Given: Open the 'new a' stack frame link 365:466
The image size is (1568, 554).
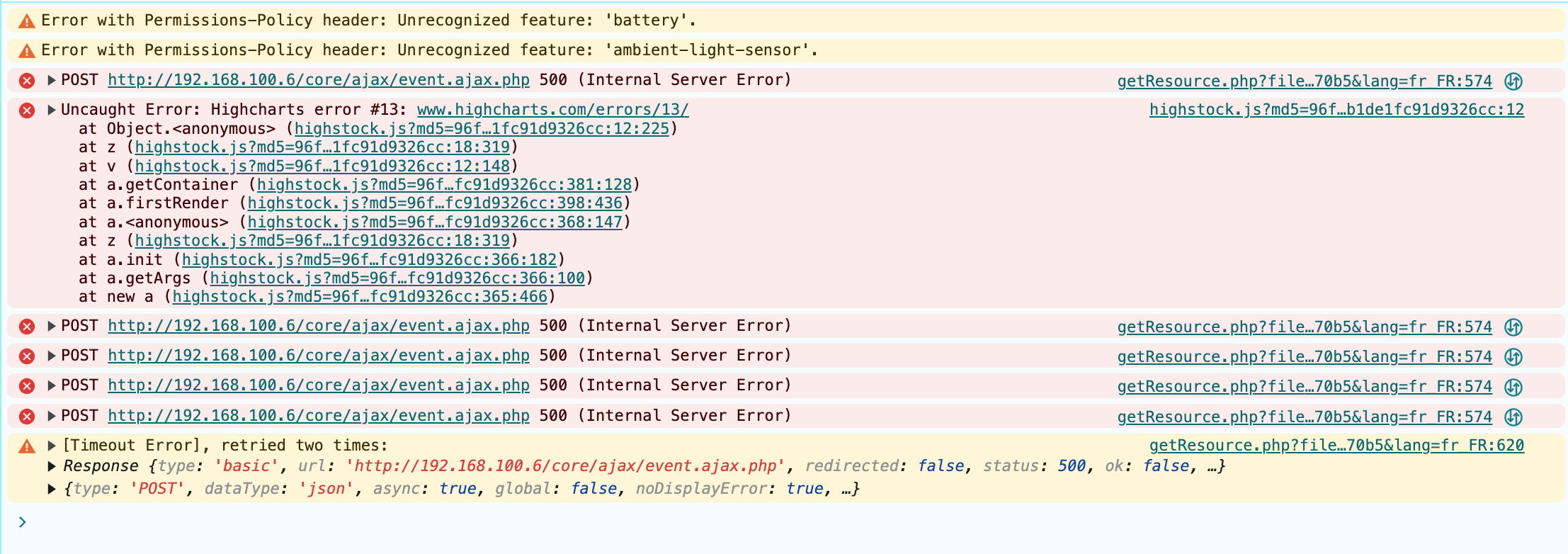Looking at the screenshot, I should click(x=360, y=297).
